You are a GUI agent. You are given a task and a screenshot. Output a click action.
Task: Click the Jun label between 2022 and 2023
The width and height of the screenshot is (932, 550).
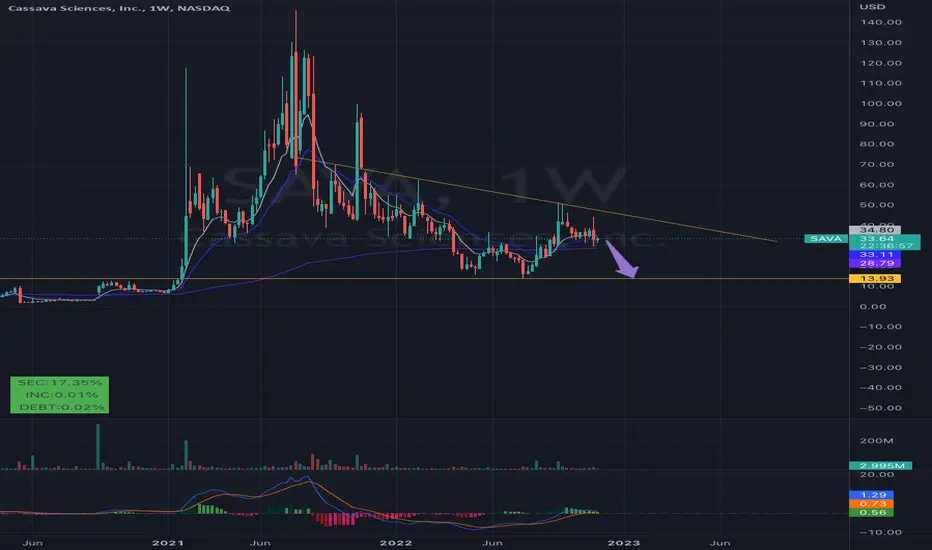(492, 542)
